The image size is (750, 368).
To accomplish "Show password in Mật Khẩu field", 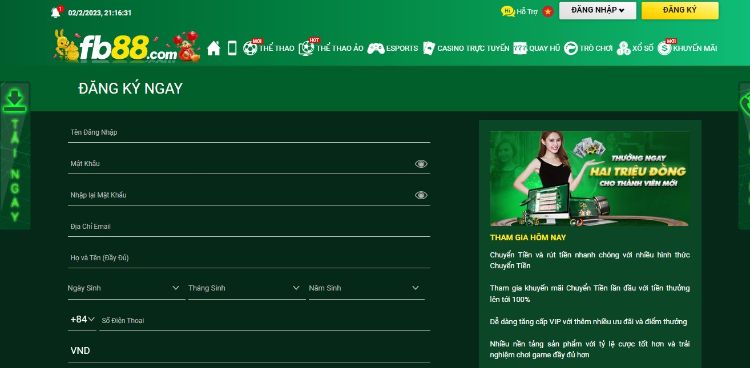I will coord(421,164).
